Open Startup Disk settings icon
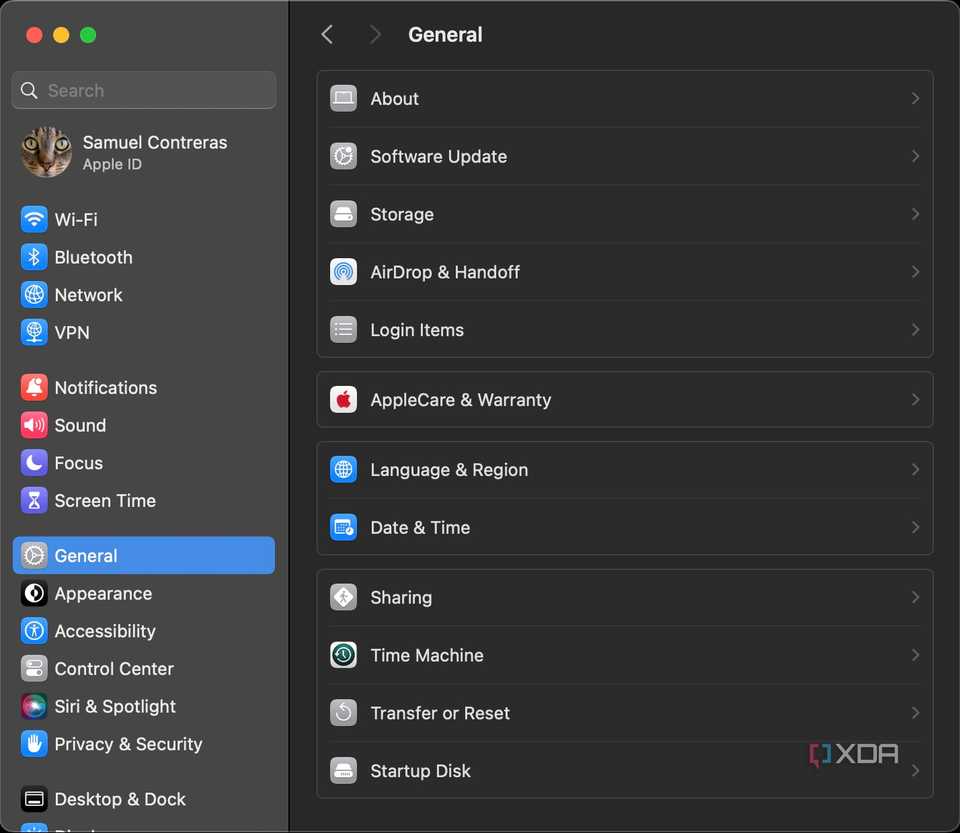Viewport: 960px width, 833px height. click(x=343, y=771)
